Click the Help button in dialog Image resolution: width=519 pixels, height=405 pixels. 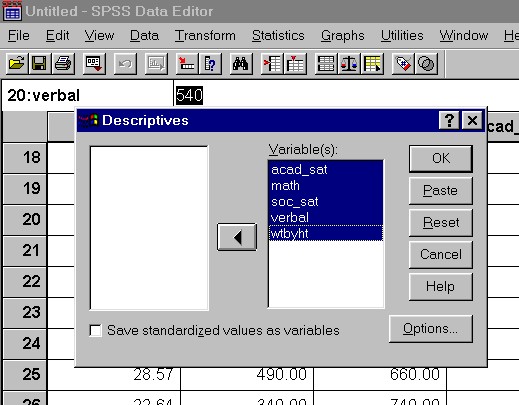pyautogui.click(x=441, y=286)
